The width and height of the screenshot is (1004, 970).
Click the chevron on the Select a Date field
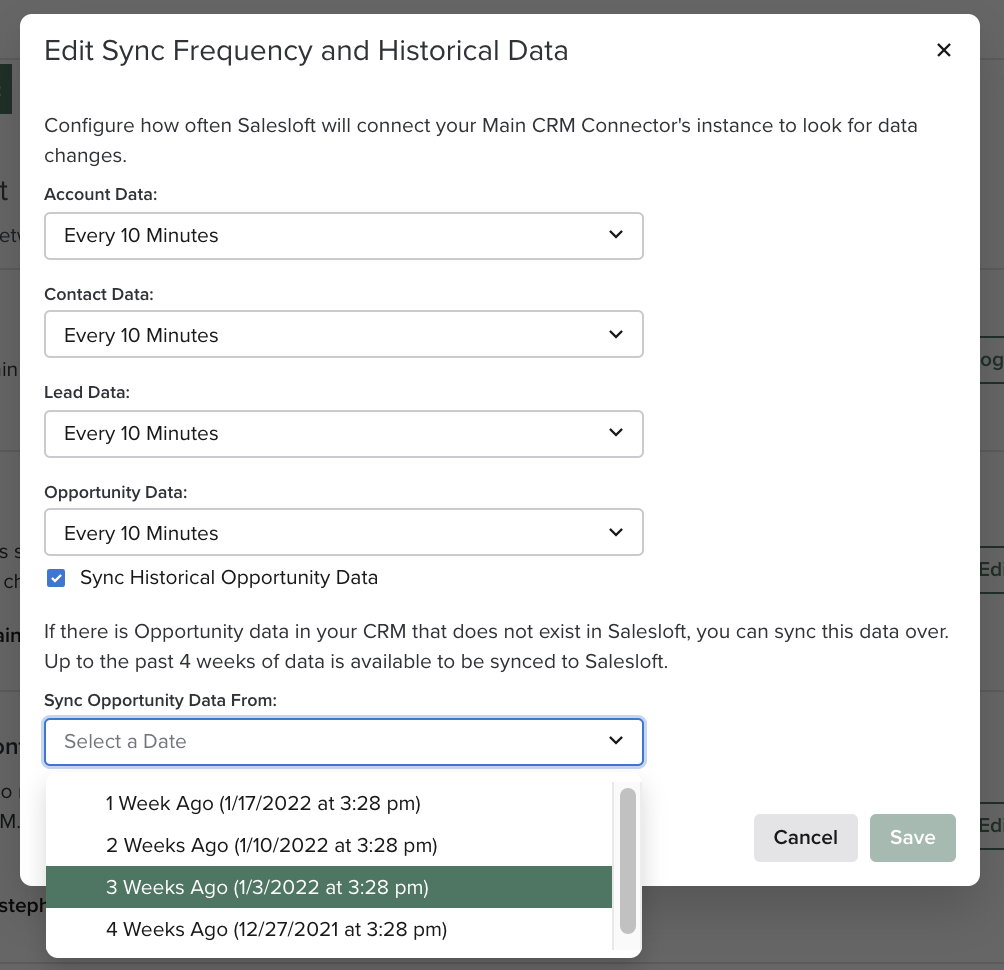click(616, 742)
